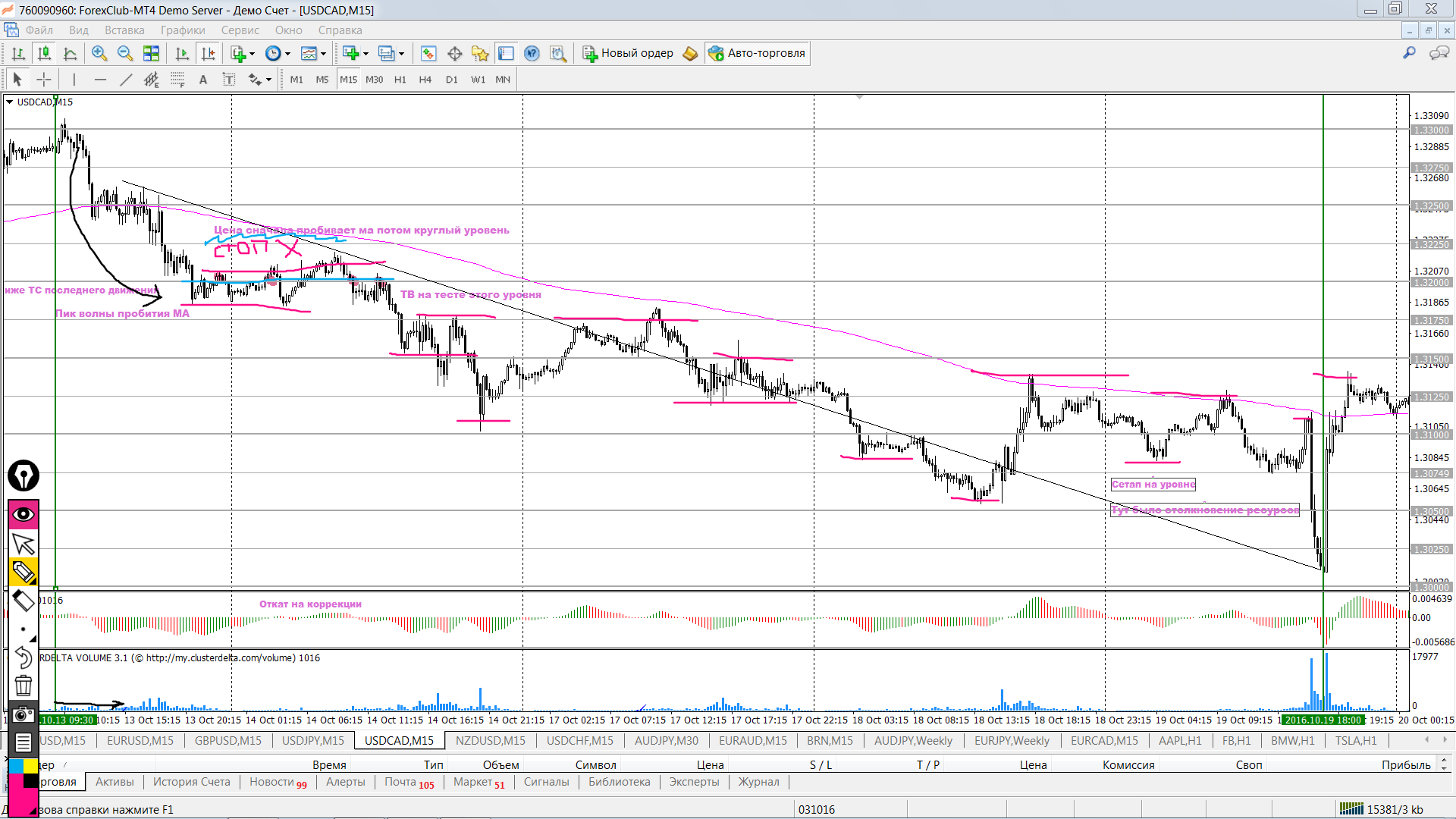
Task: Pick the yellow color swatch
Action: pyautogui.click(x=30, y=766)
